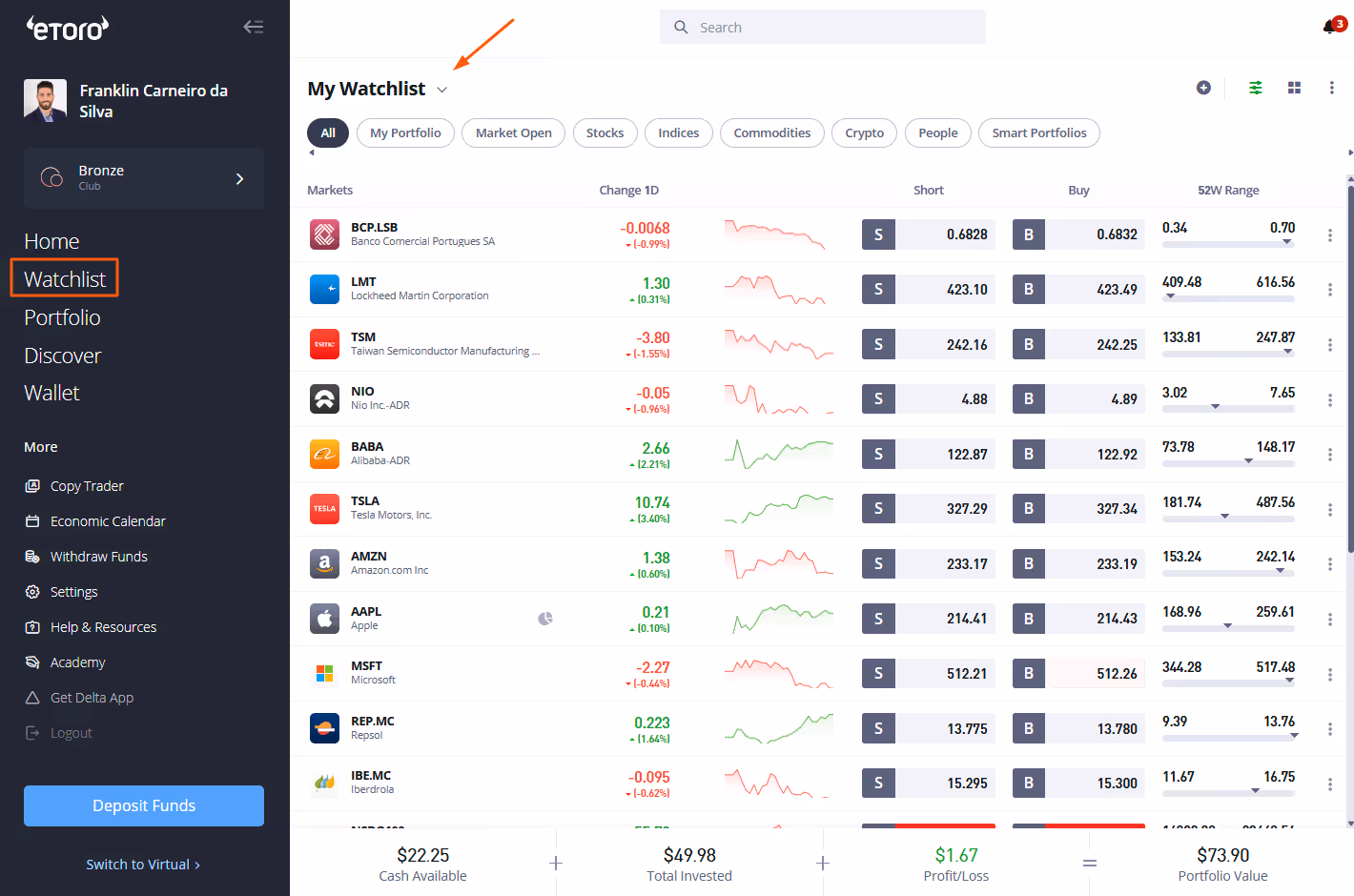Open the TSLA row options menu

click(x=1330, y=510)
